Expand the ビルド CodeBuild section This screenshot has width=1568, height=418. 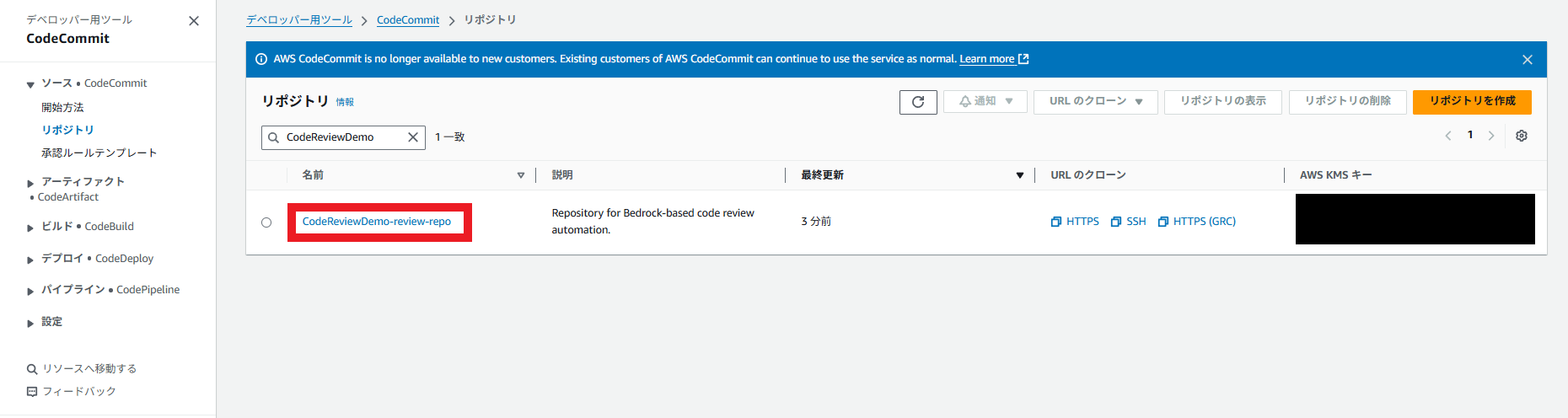30,228
